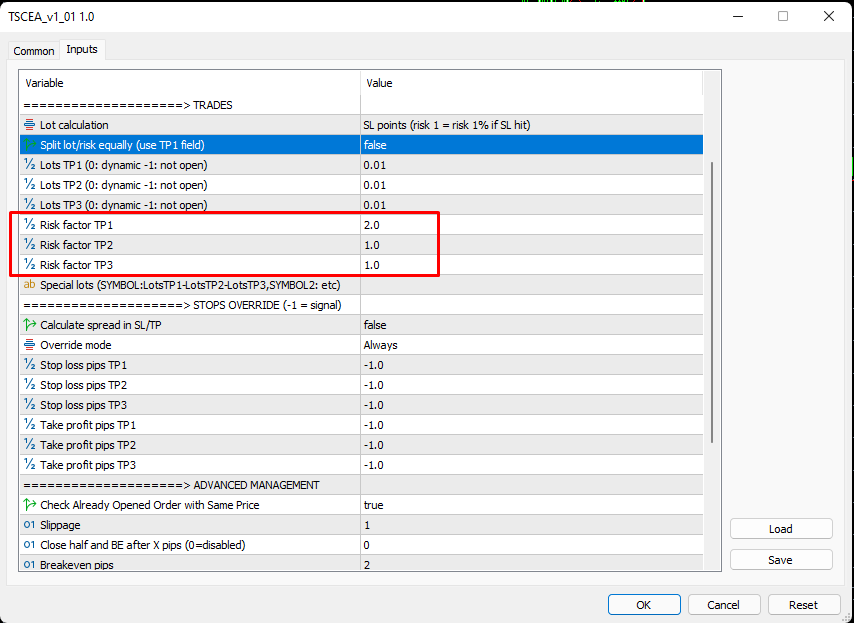Click the double-type icon for Stop loss pips TP1

click(29, 365)
